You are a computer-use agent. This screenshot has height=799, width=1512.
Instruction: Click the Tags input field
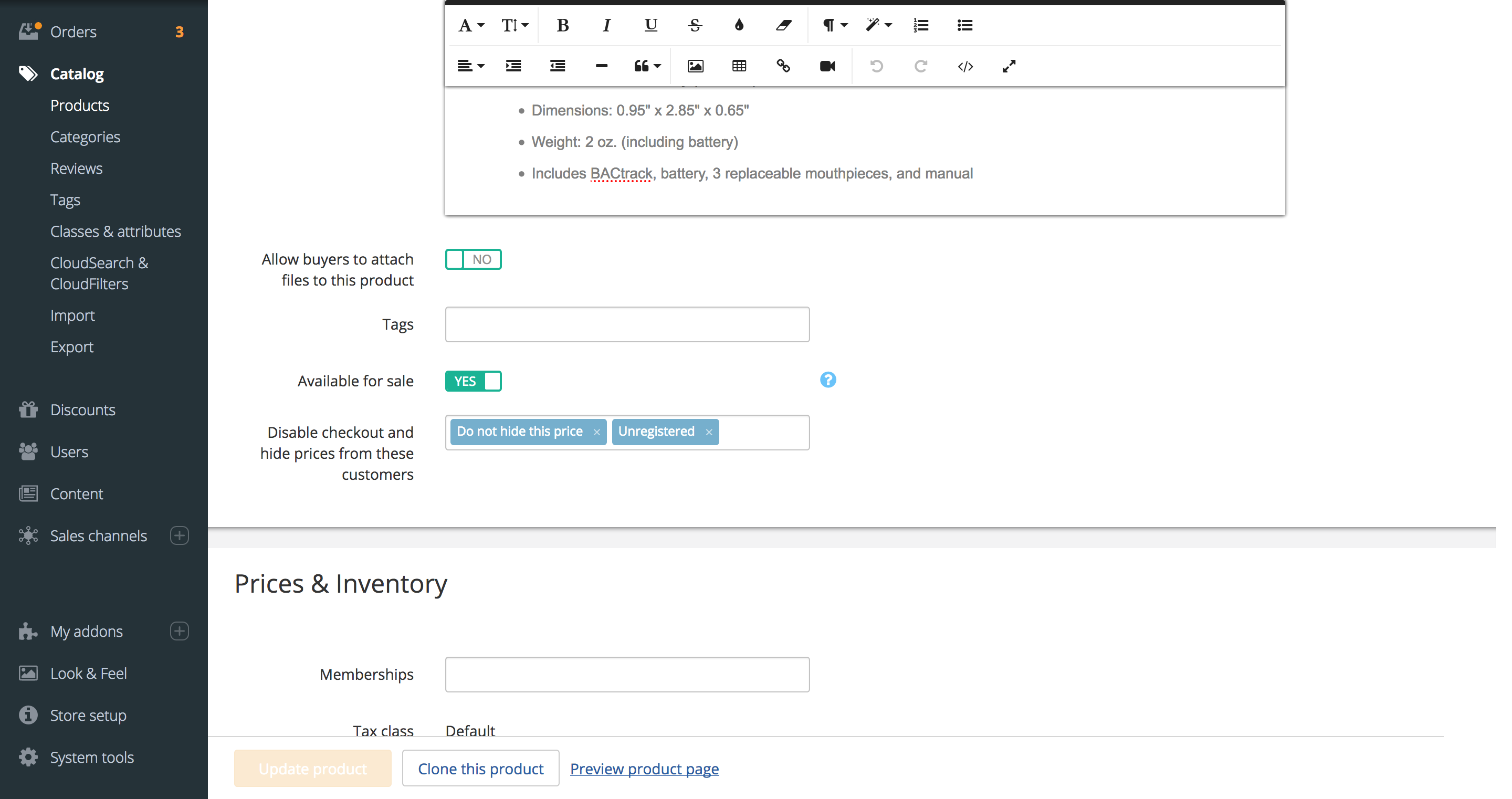(627, 324)
